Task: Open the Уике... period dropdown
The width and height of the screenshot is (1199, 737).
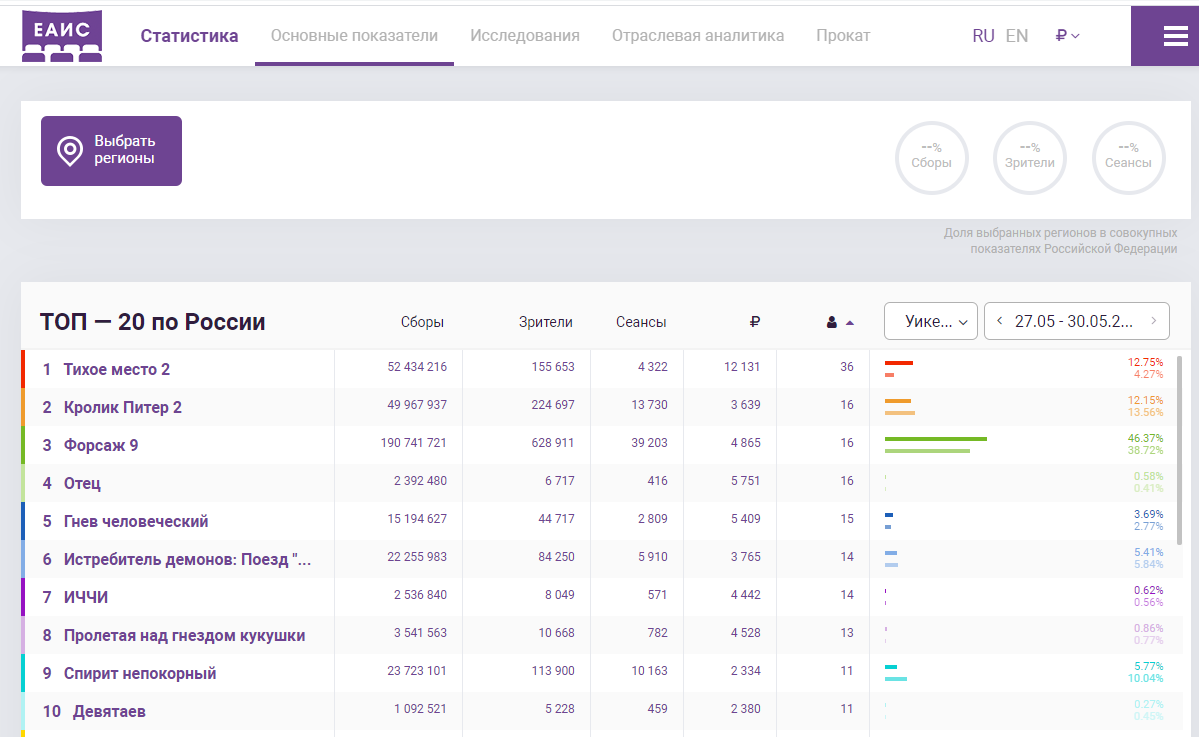Action: point(931,321)
